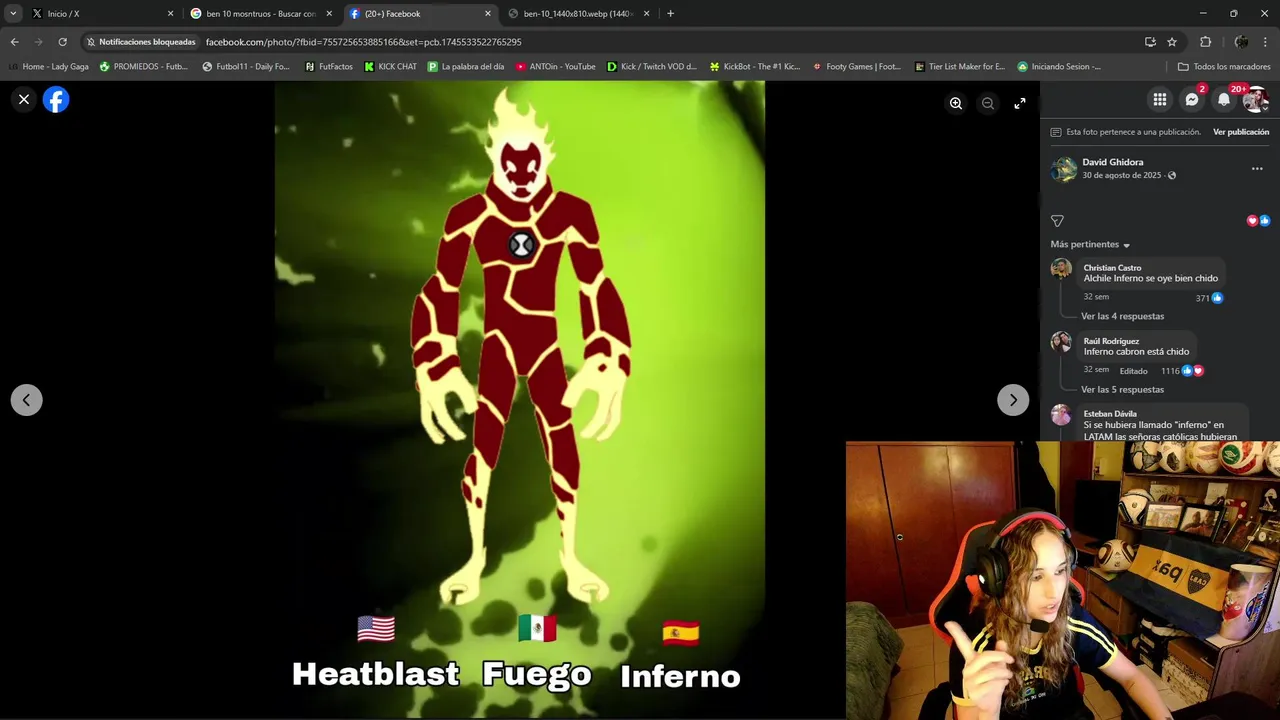Viewport: 1280px width, 720px height.
Task: Open the PROMIEDOS bookmark
Action: tap(143, 67)
